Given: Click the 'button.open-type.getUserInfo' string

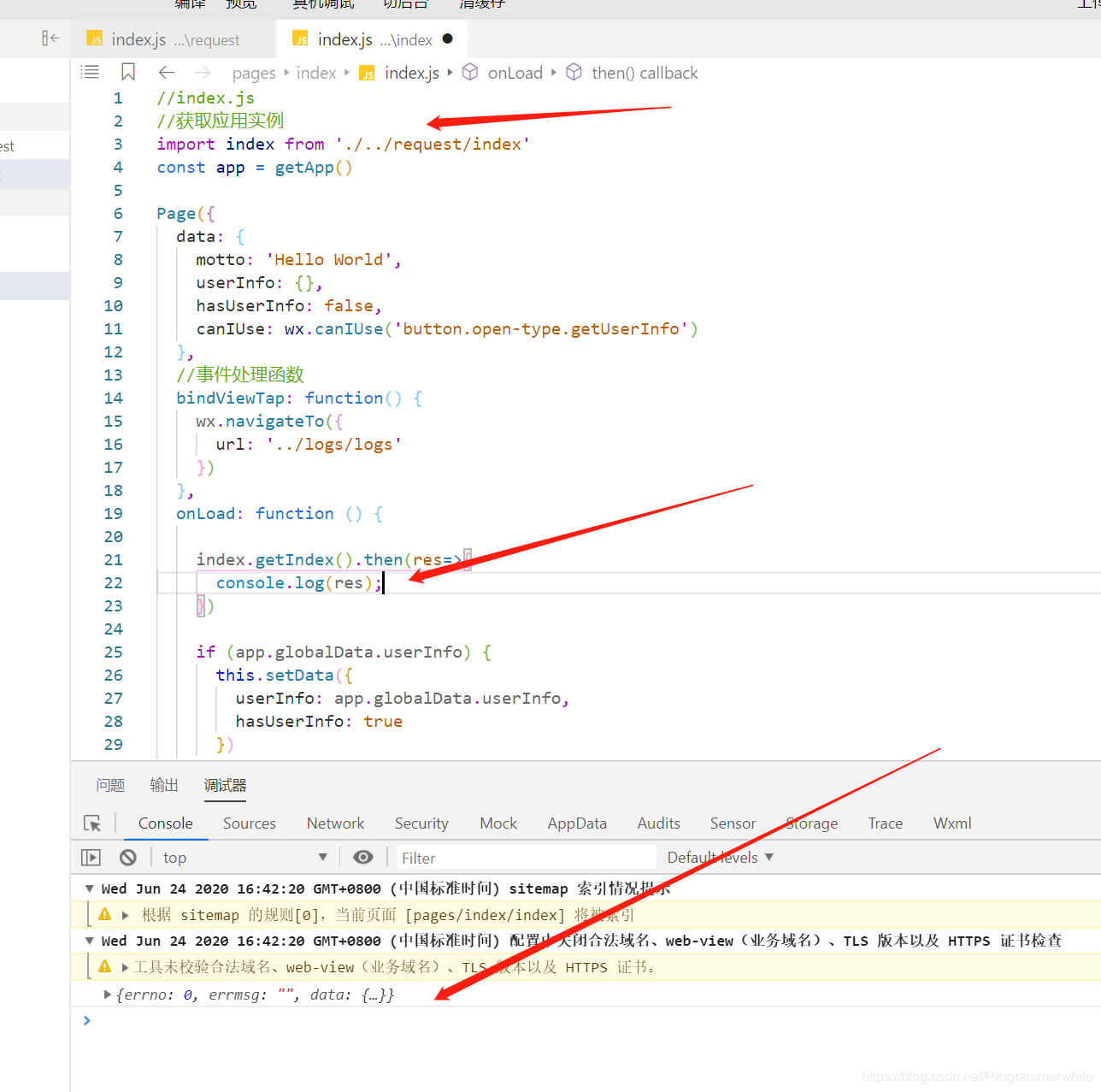Looking at the screenshot, I should tap(541, 329).
